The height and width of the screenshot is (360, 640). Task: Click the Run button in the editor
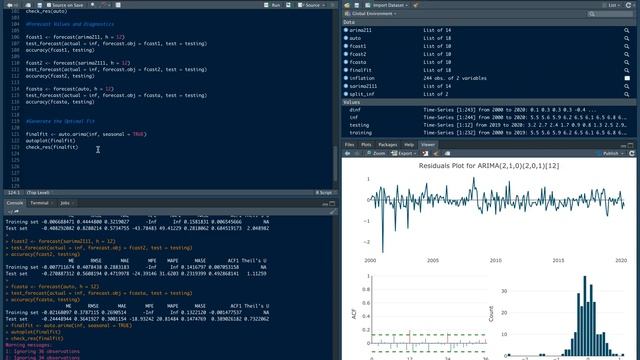tap(272, 5)
